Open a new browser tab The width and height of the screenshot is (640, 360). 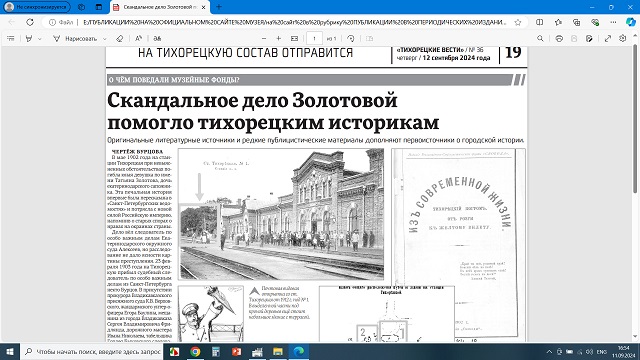click(219, 7)
